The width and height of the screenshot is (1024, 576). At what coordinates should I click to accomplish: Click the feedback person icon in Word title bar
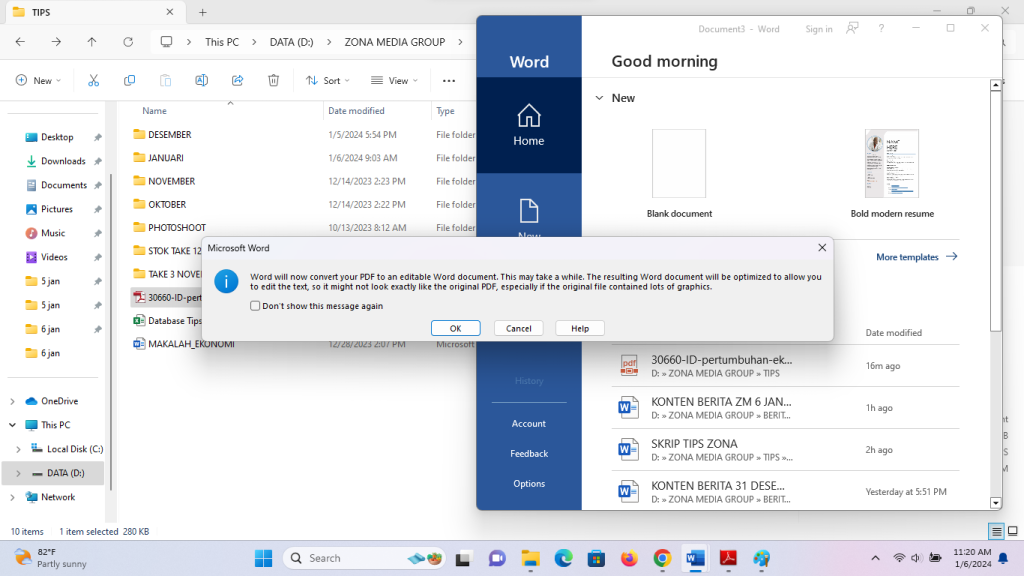pos(852,28)
